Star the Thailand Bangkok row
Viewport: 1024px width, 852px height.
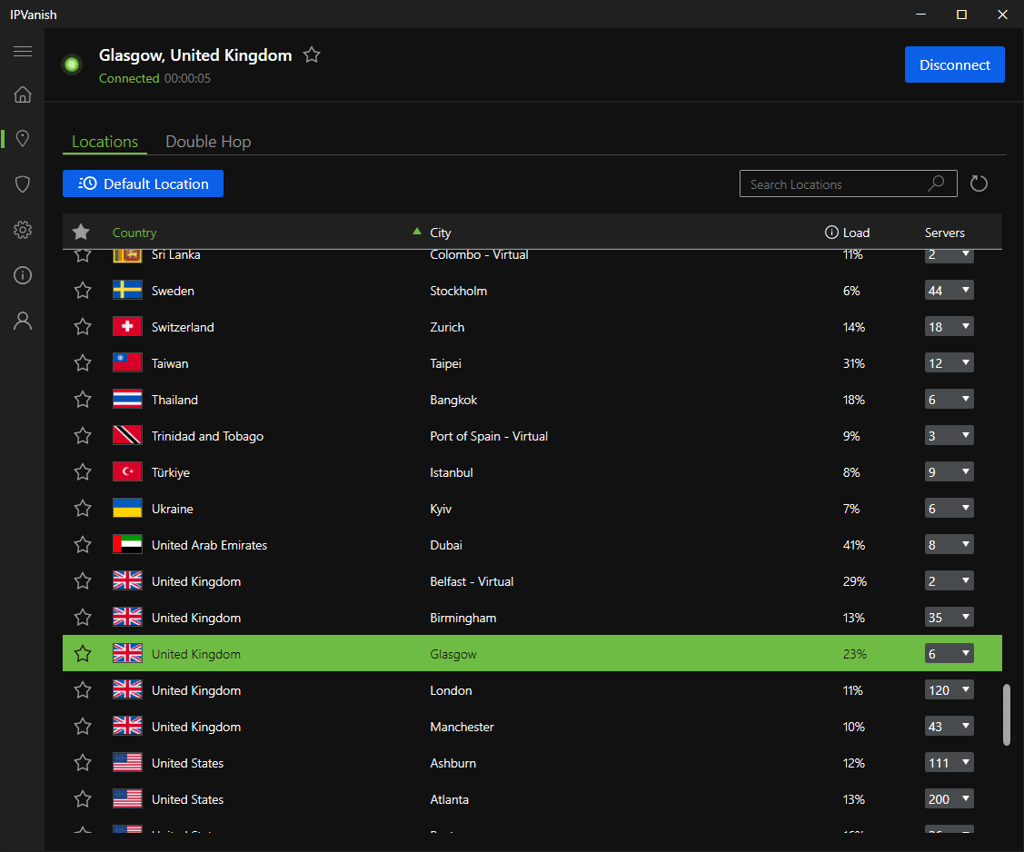click(82, 400)
